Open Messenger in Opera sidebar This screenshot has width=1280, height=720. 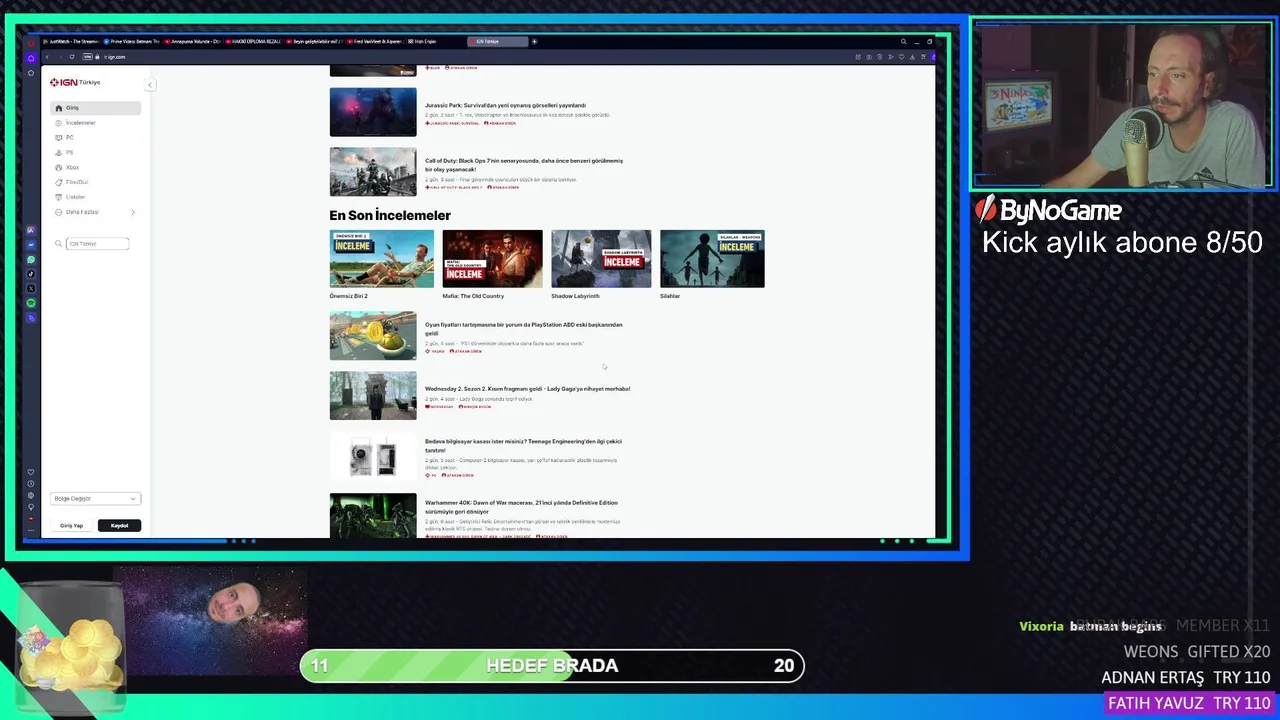point(31,244)
